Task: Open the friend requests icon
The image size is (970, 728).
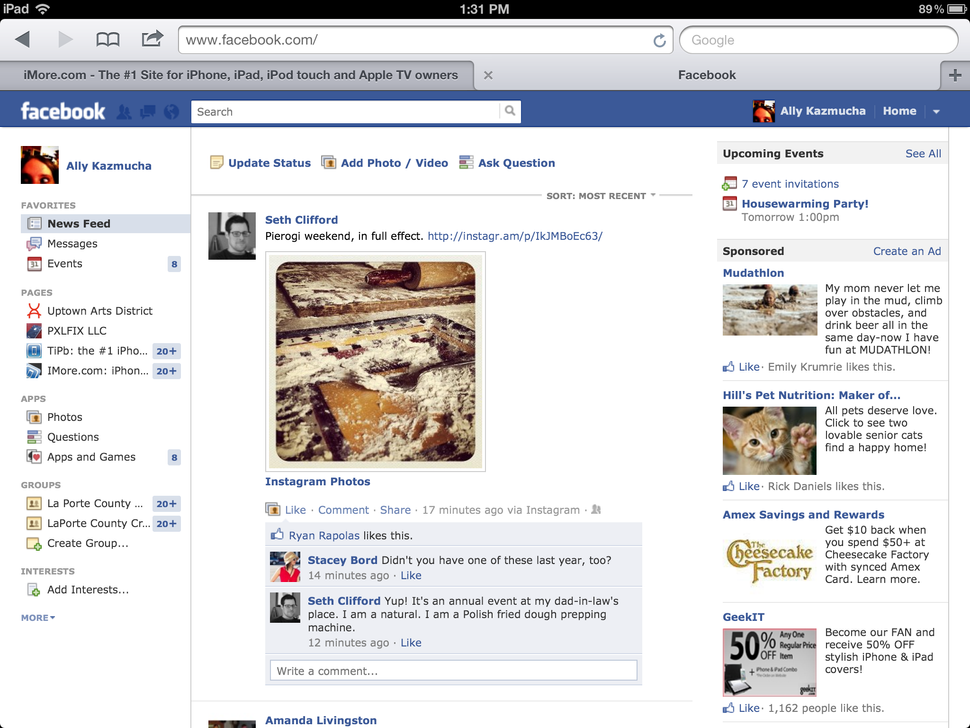Action: pos(124,111)
